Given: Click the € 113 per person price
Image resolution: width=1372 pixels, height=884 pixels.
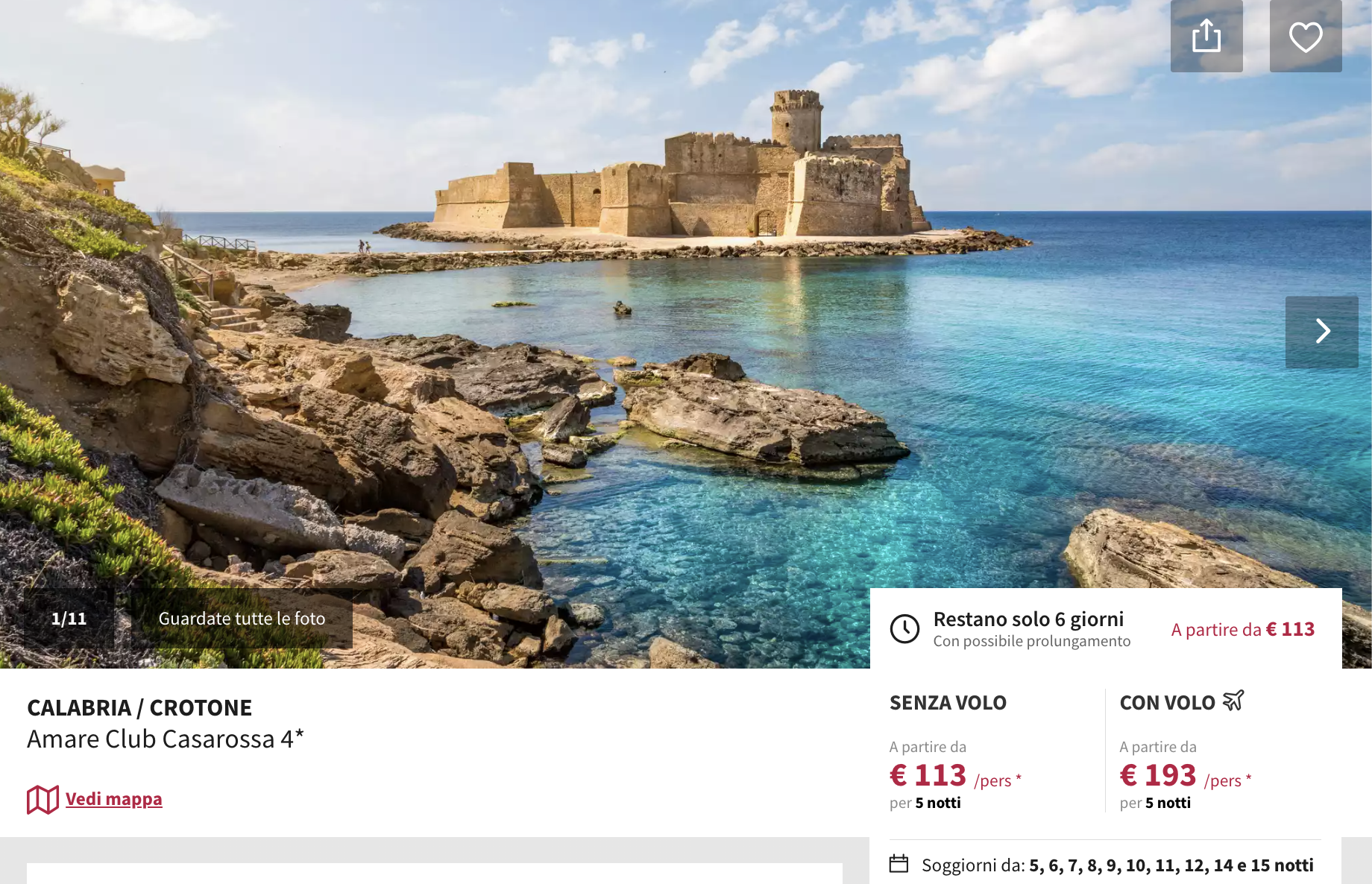Looking at the screenshot, I should point(955,776).
